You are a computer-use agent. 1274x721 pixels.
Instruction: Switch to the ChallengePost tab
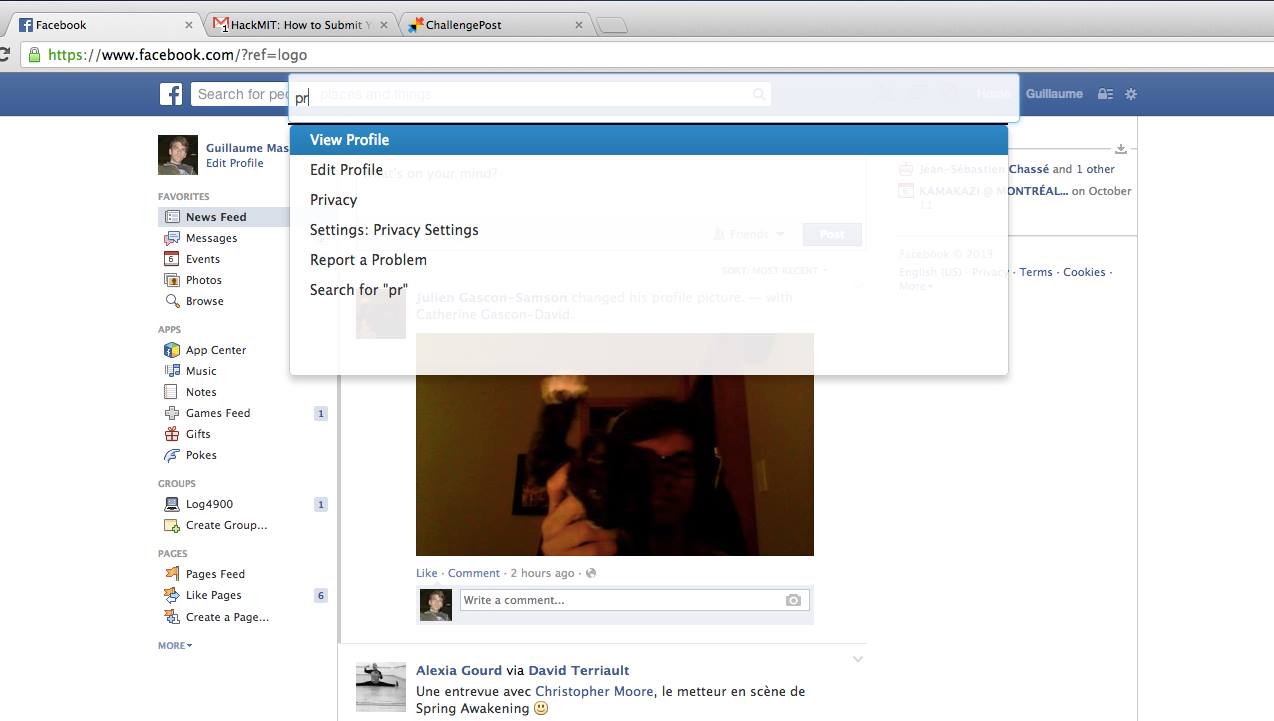click(496, 25)
